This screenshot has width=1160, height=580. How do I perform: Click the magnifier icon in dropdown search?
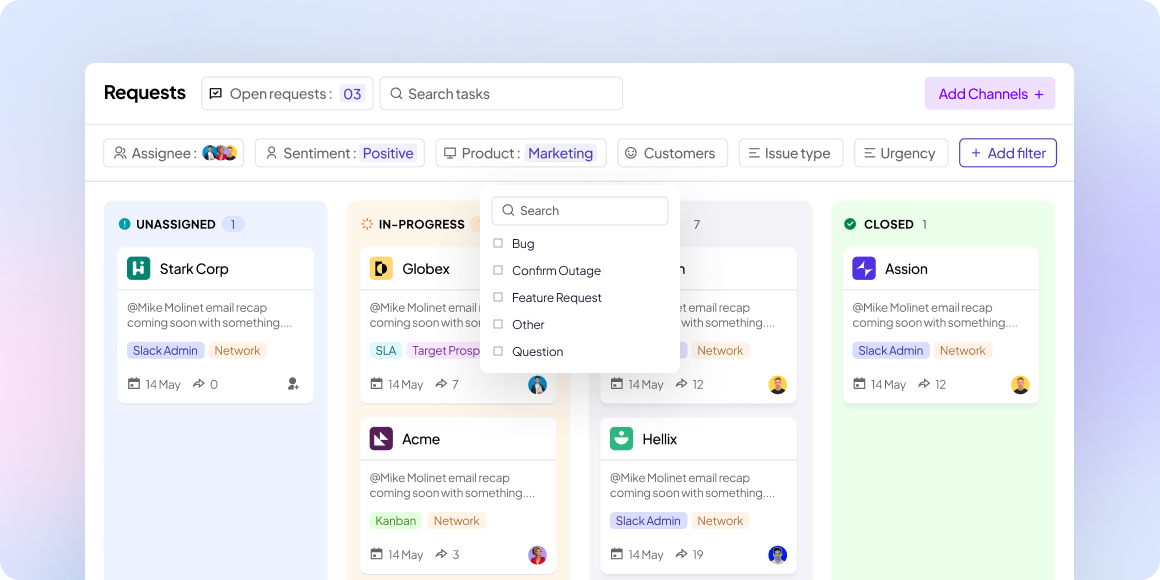coord(508,211)
